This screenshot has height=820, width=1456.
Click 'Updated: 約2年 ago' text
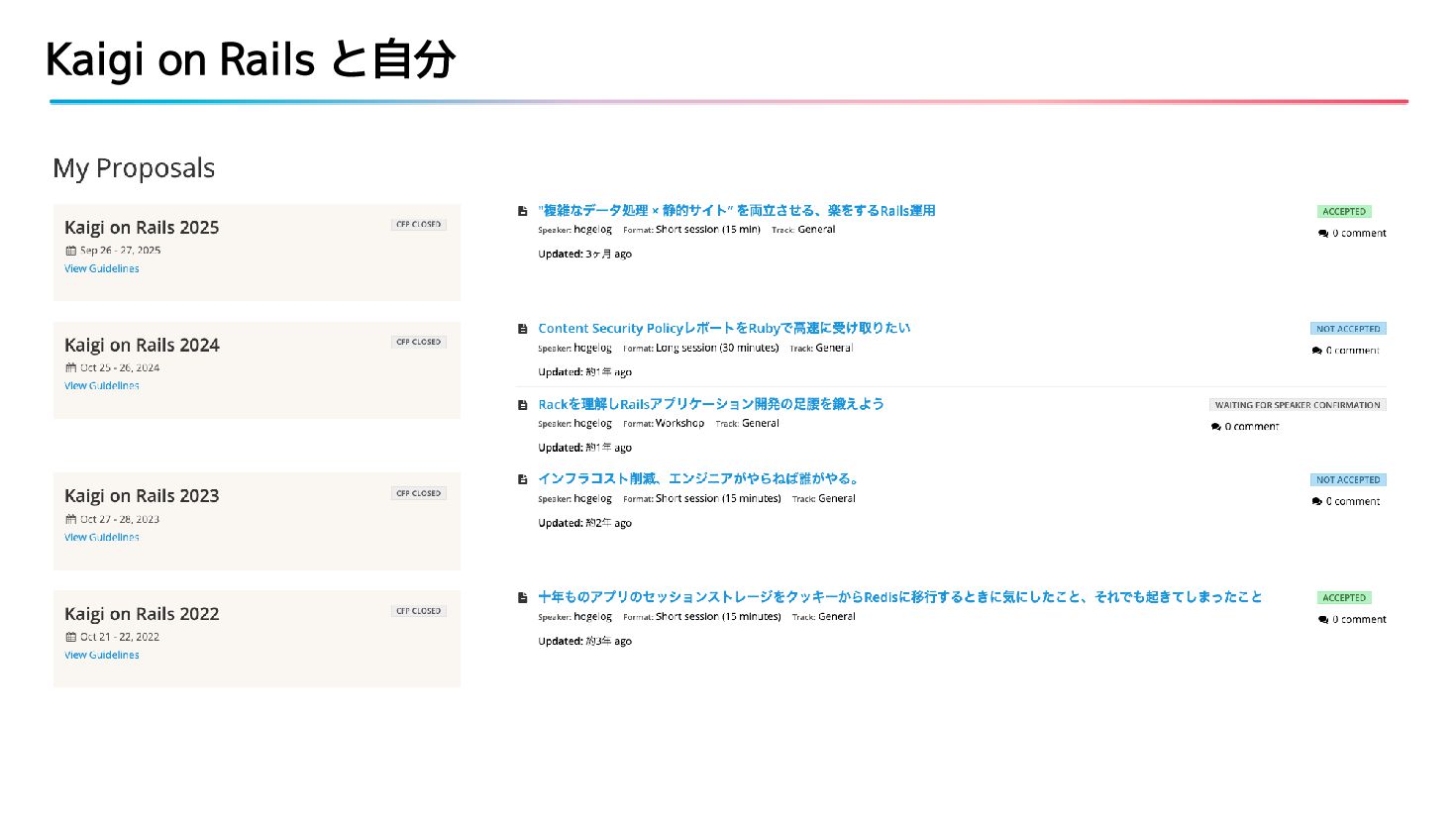coord(584,524)
